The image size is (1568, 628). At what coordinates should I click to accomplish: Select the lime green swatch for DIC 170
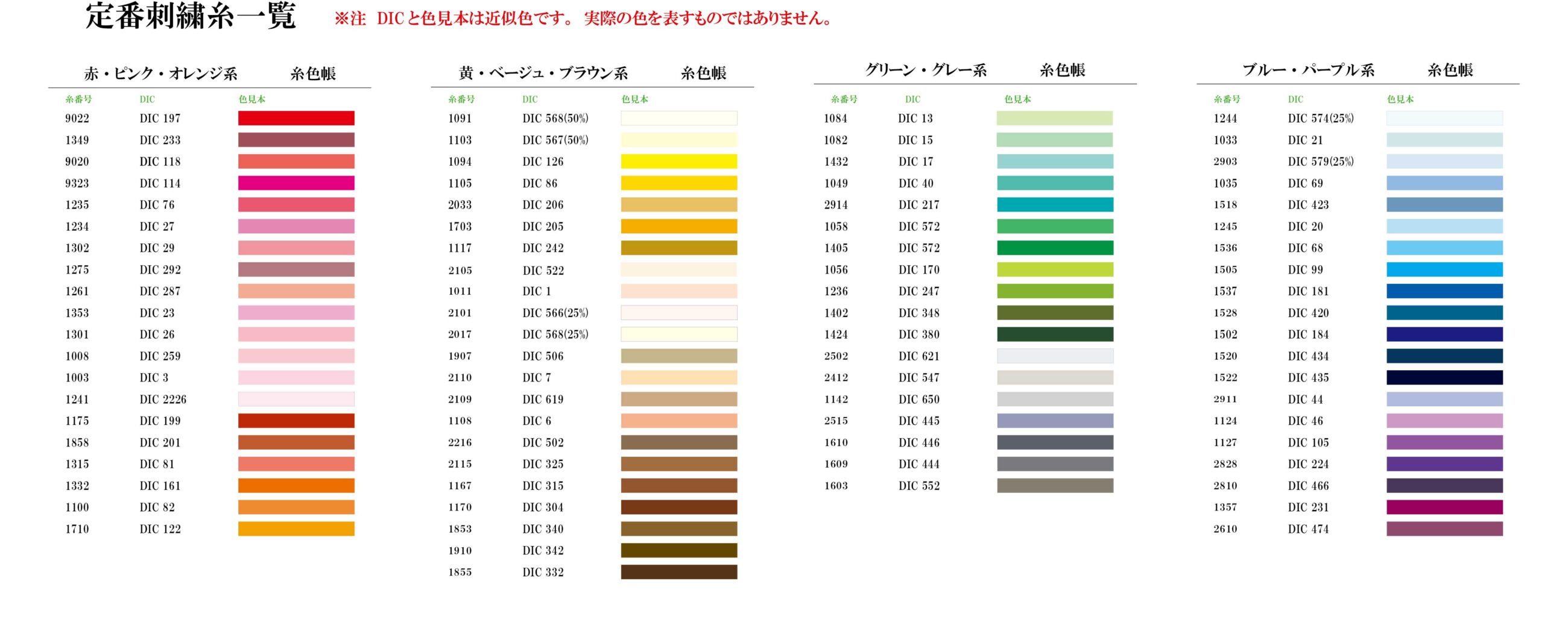[1055, 269]
